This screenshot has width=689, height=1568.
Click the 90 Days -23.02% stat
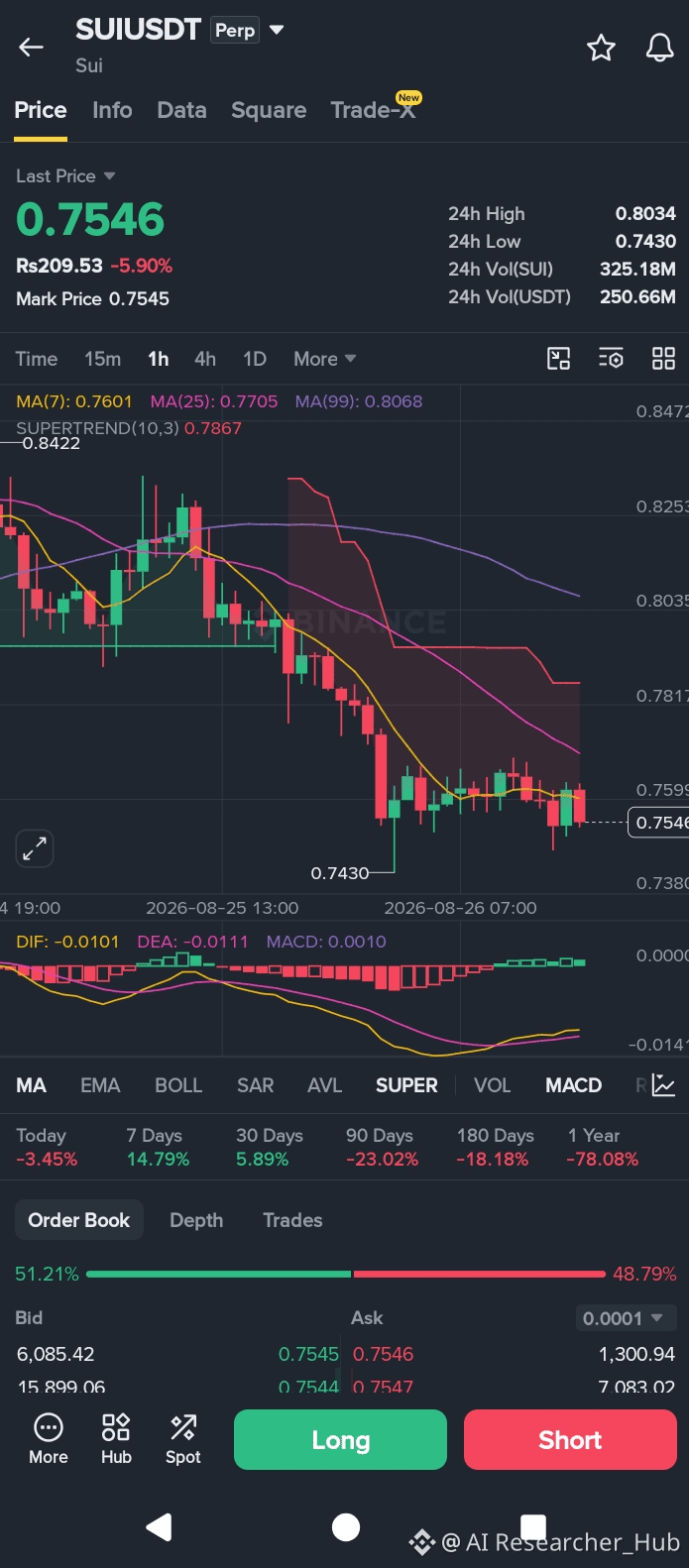tap(382, 1147)
